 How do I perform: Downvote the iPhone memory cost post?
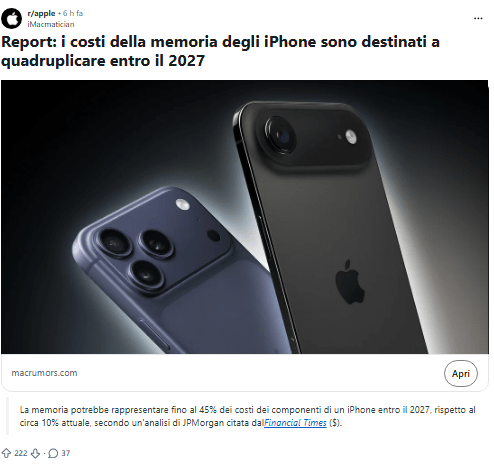click(35, 453)
